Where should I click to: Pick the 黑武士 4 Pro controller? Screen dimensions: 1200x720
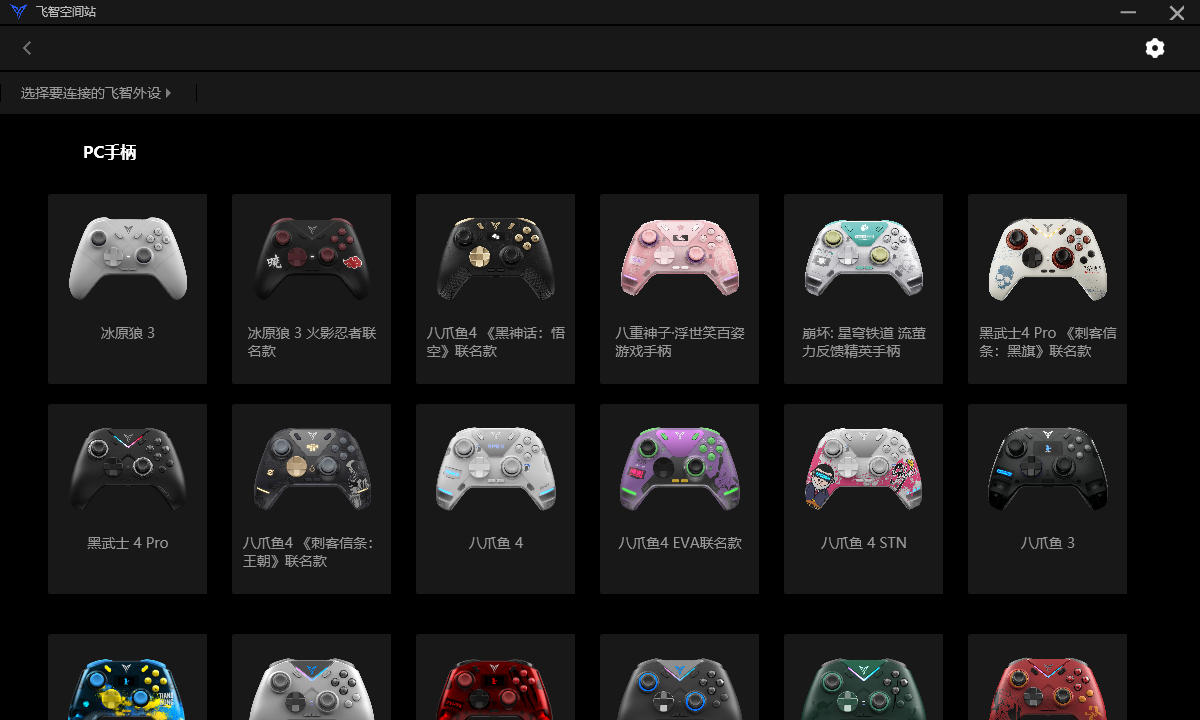(x=127, y=499)
